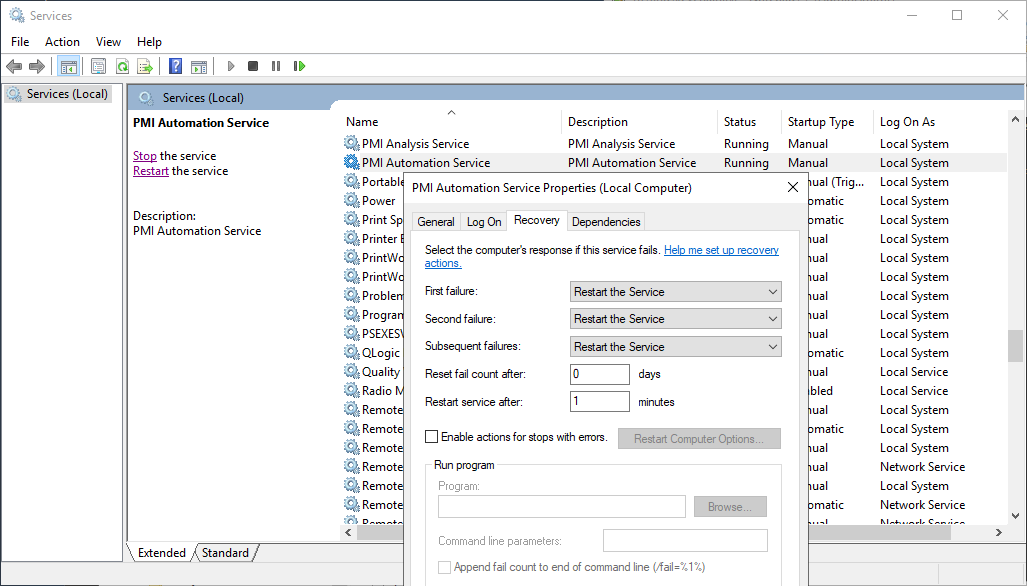Click scroll-down arrow of services list

(x=1015, y=516)
